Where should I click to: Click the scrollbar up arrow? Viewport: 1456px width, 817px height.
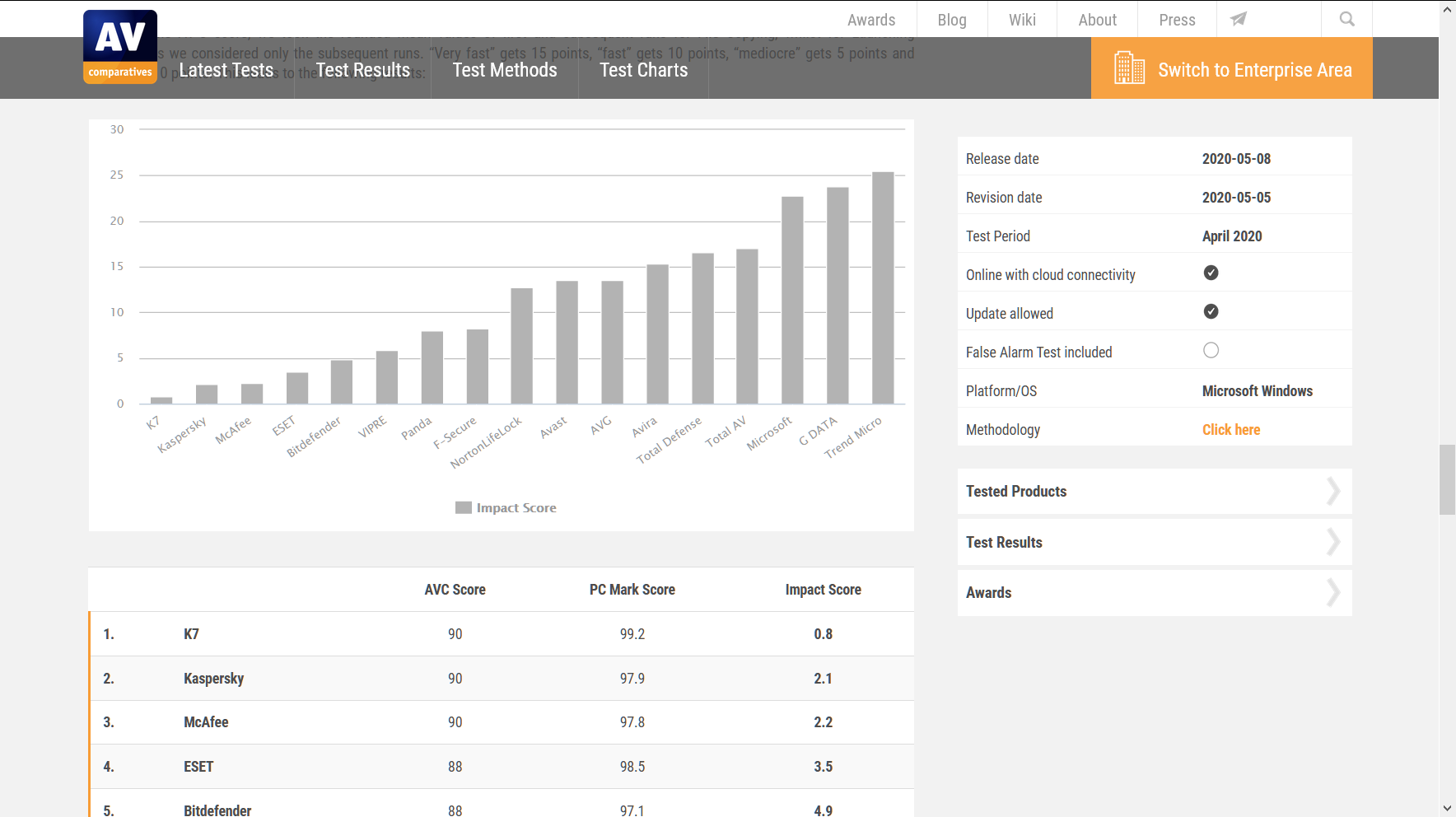(x=1447, y=9)
